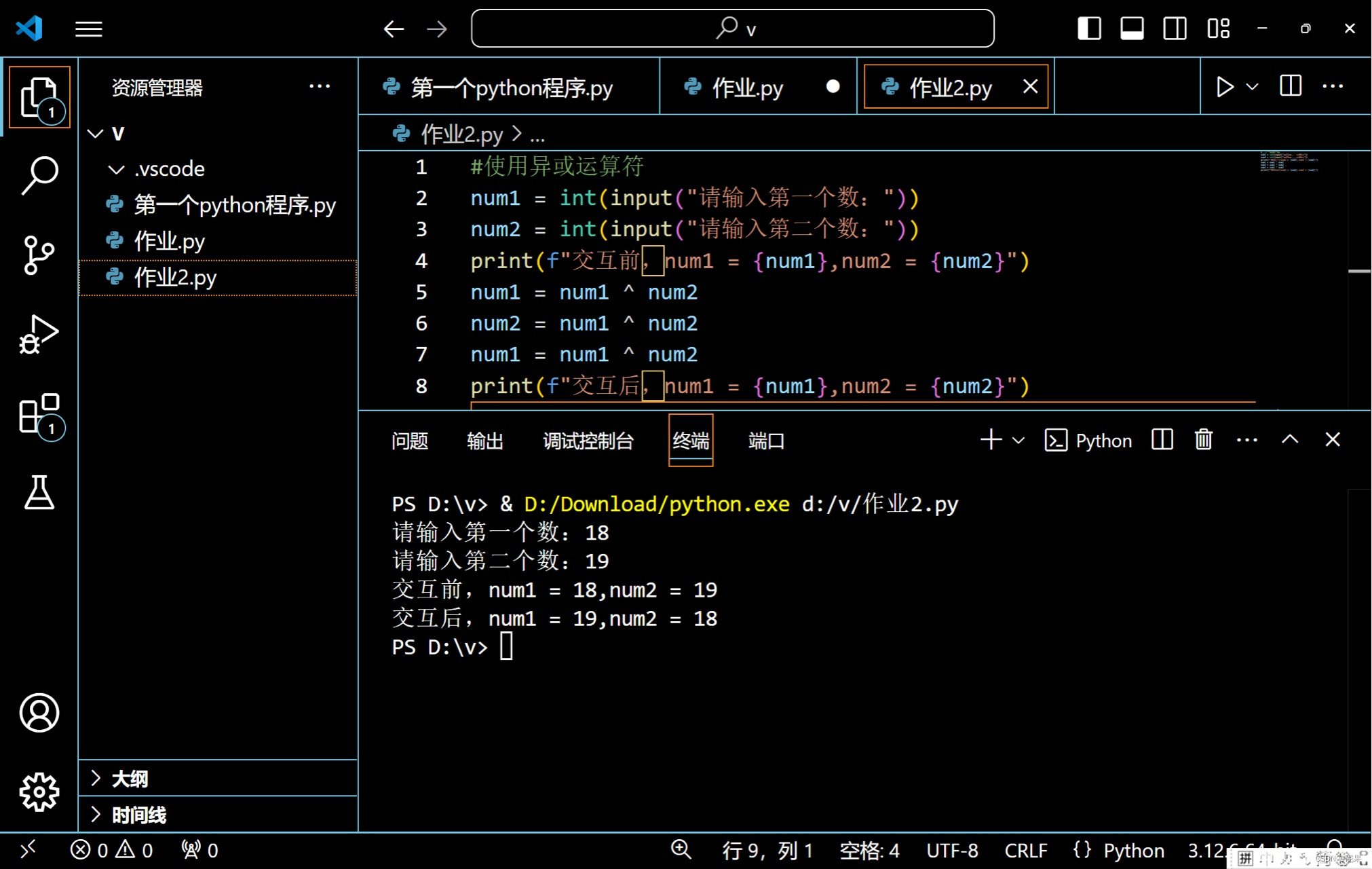Select the 终端 terminal tab
The width and height of the screenshot is (1372, 869).
(x=691, y=441)
